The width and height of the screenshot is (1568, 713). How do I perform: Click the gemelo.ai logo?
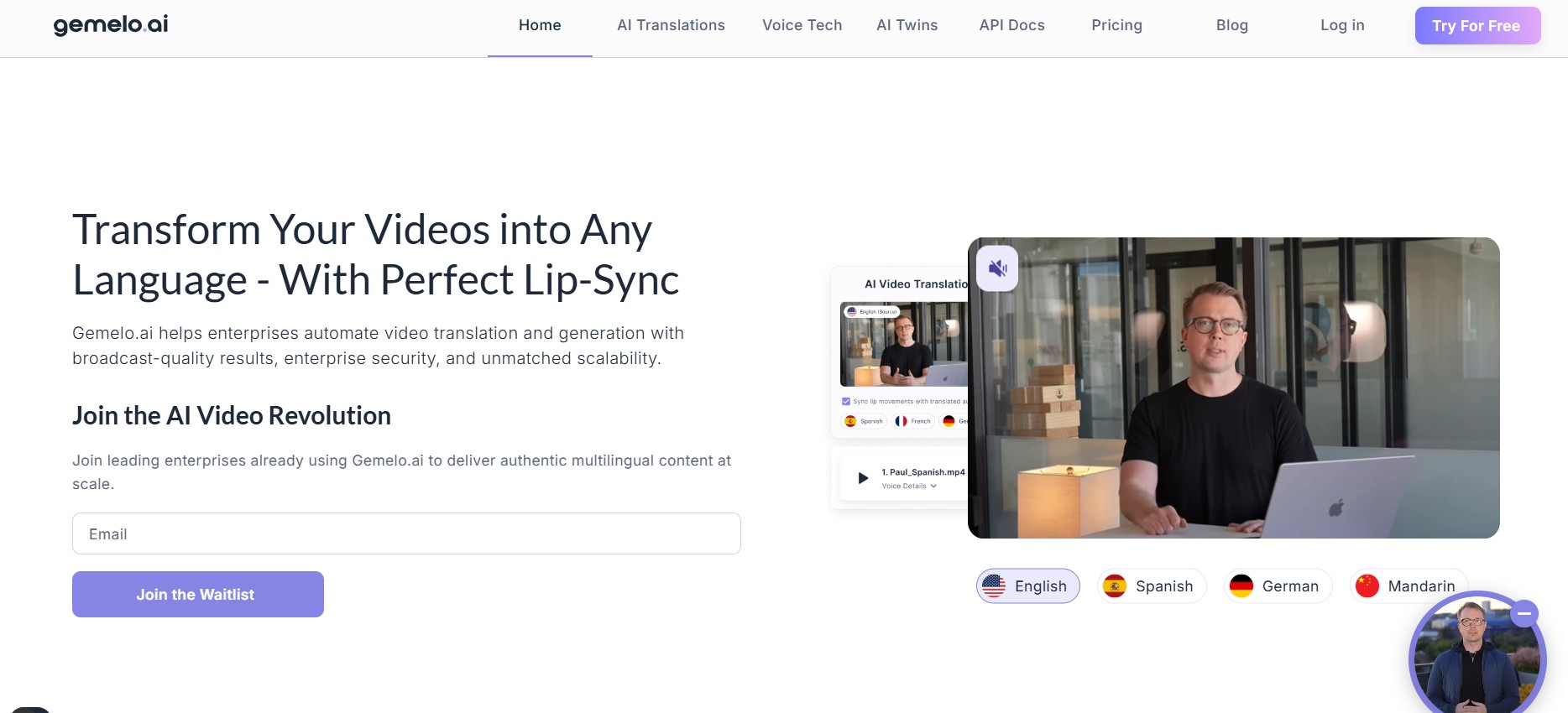(x=111, y=25)
